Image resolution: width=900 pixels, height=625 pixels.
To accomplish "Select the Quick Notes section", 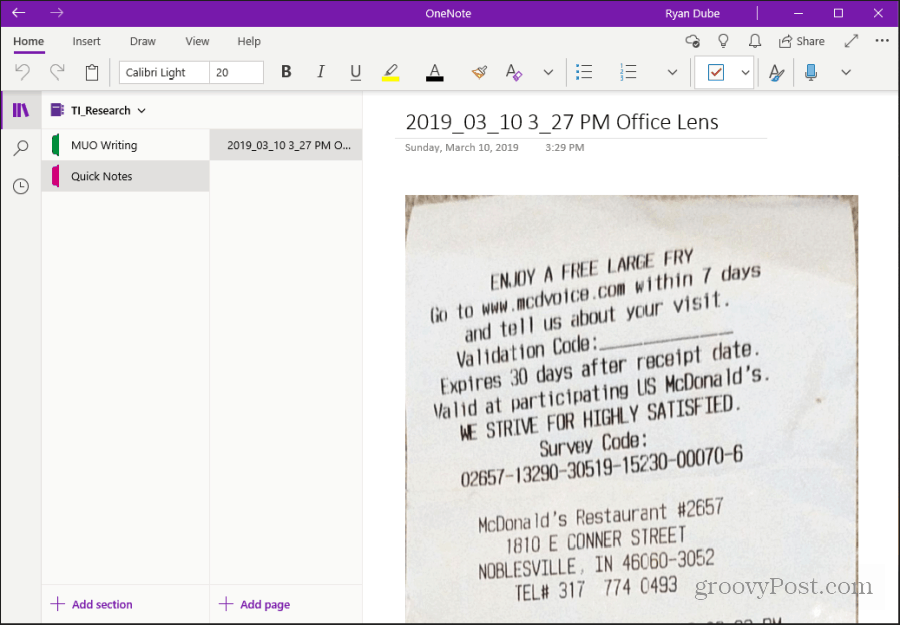I will coord(126,176).
